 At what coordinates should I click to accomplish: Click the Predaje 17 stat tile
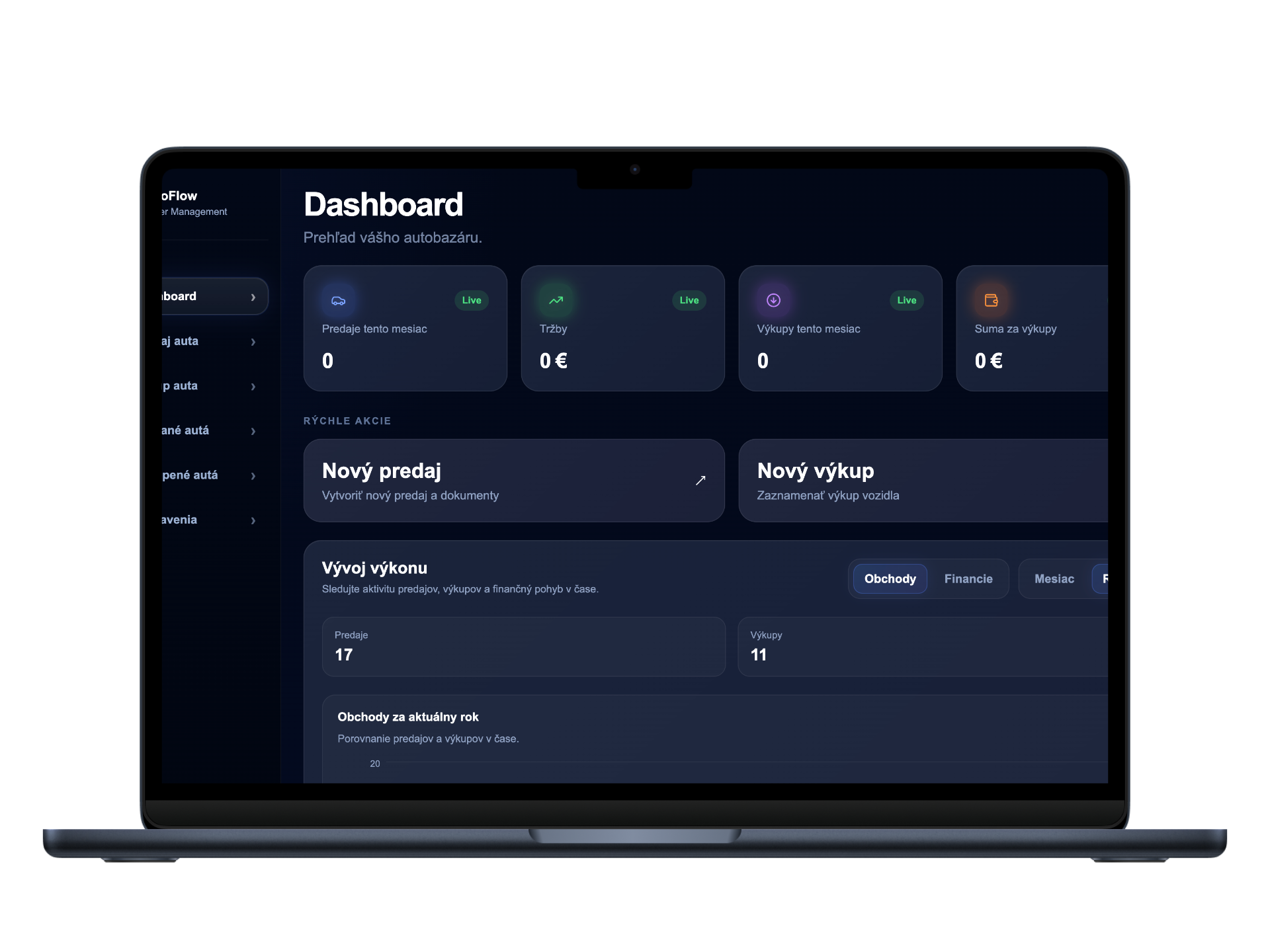pyautogui.click(x=523, y=647)
